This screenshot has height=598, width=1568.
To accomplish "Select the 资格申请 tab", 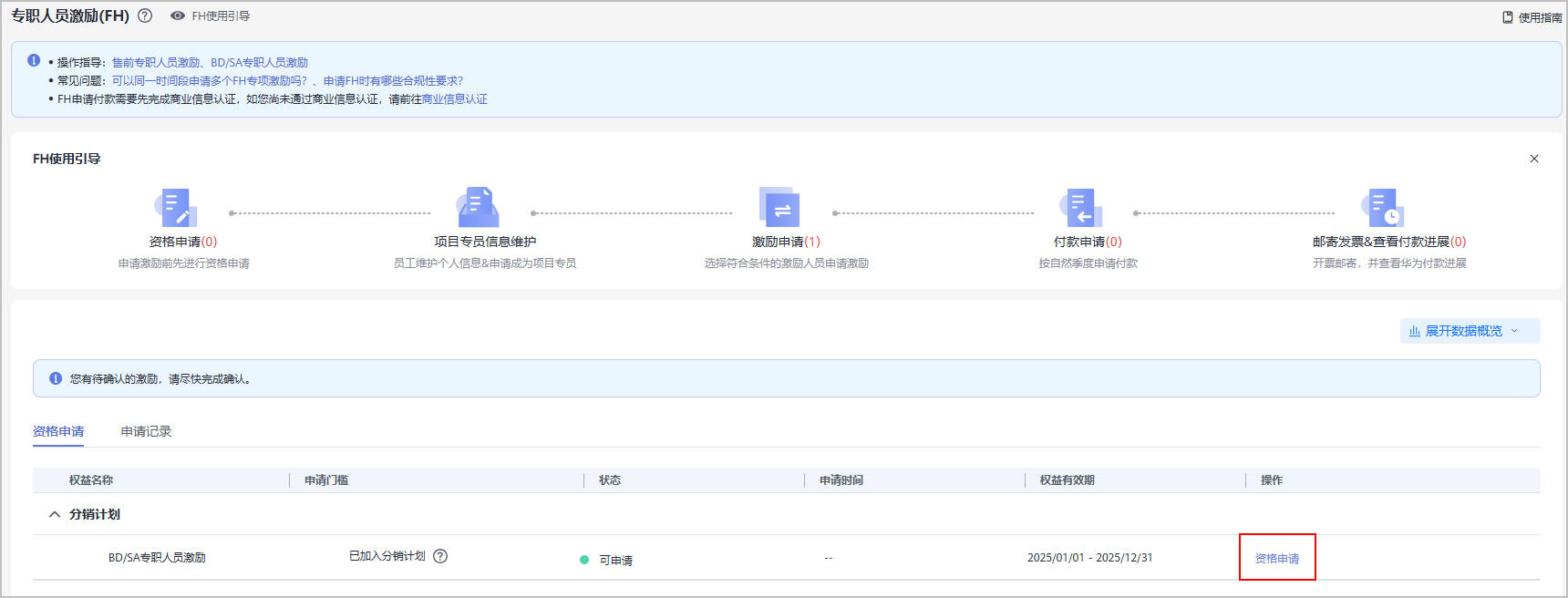I will [x=58, y=431].
